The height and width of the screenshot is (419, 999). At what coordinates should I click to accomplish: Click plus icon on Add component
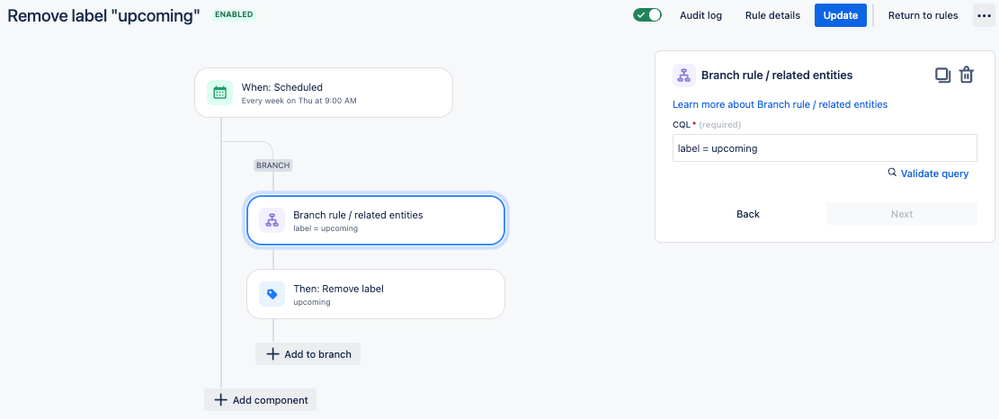click(x=220, y=400)
